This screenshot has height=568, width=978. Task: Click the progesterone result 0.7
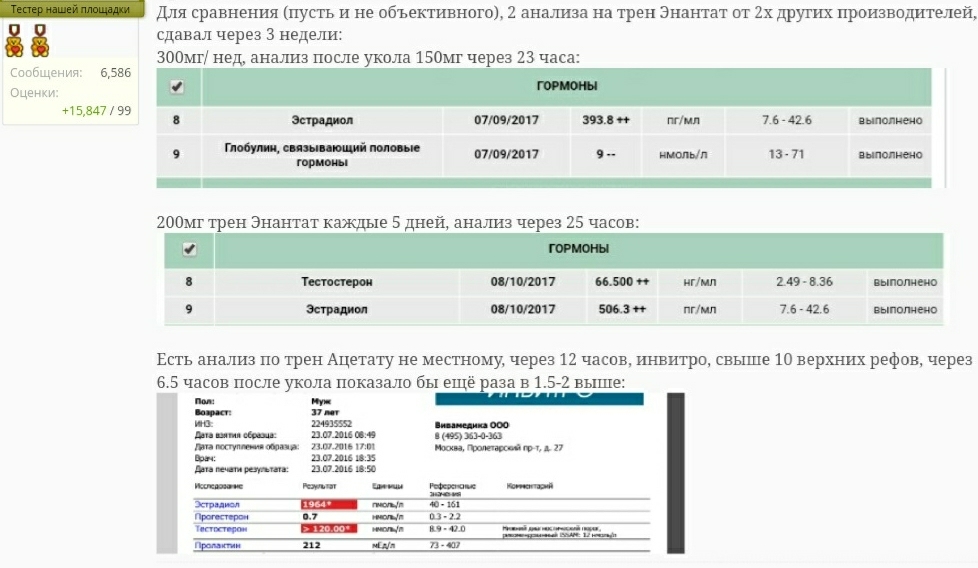coord(310,517)
